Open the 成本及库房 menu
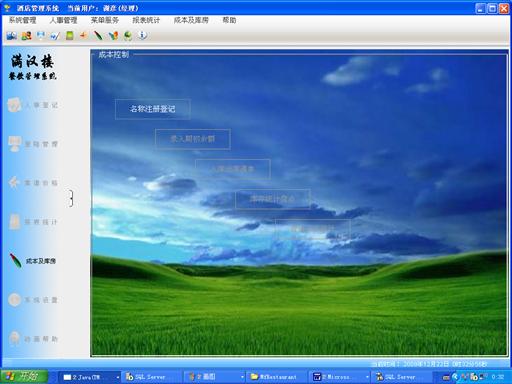The width and height of the screenshot is (512, 384). point(191,20)
